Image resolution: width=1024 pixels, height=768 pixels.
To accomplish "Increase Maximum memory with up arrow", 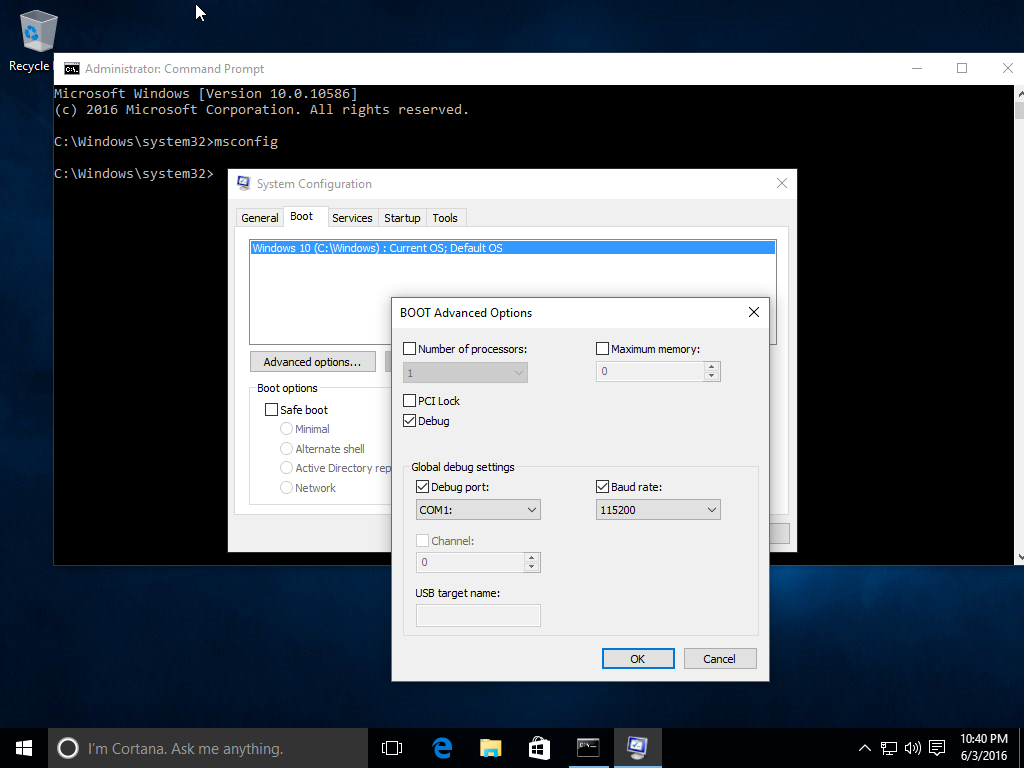I will (x=712, y=366).
